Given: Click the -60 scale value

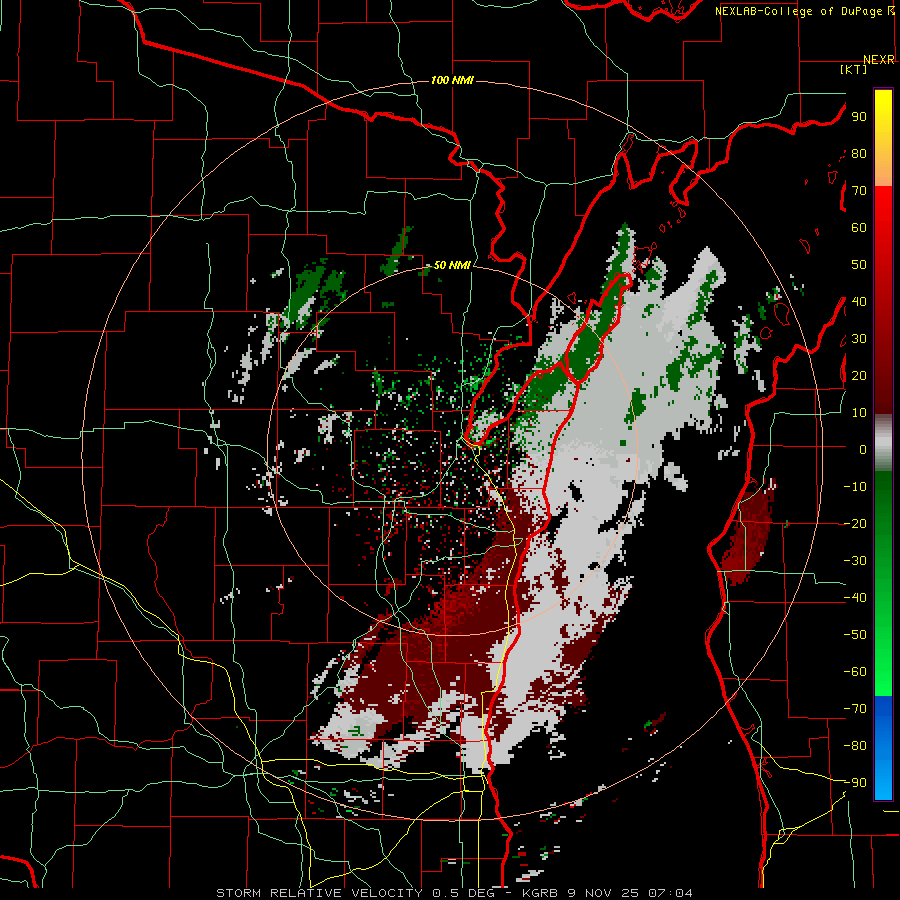Looking at the screenshot, I should [x=855, y=672].
